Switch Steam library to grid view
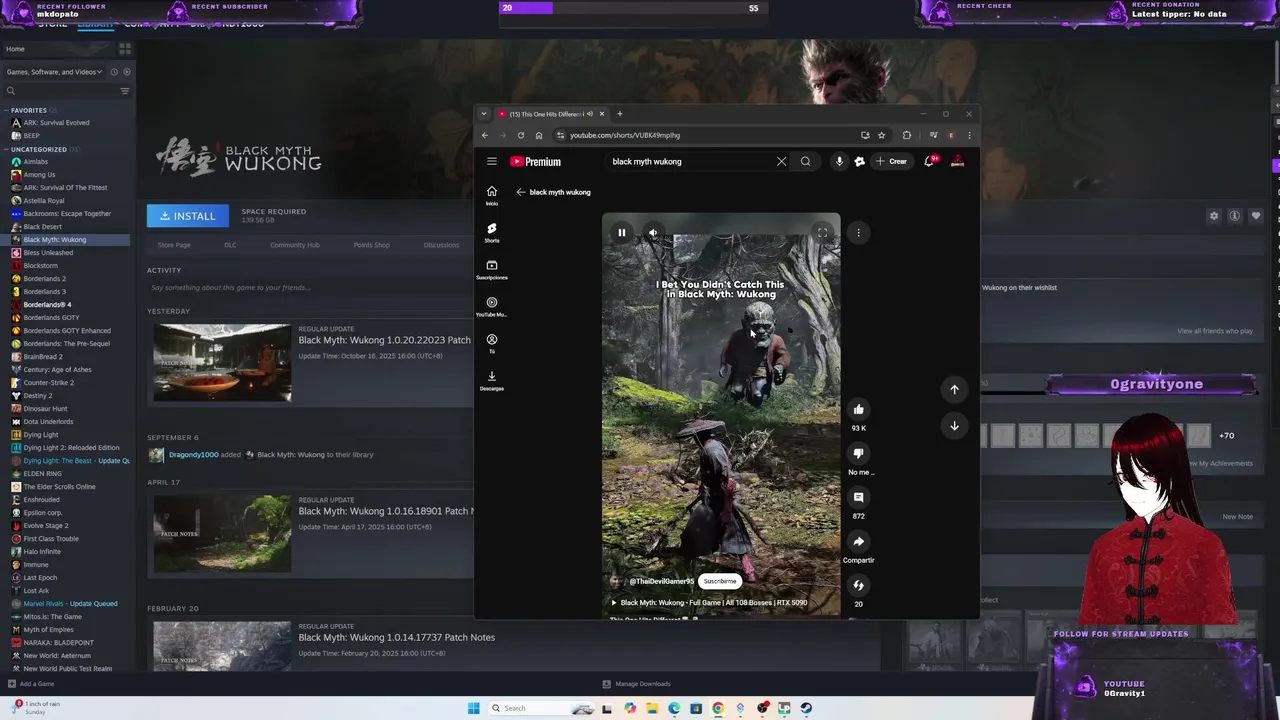Viewport: 1280px width, 720px height. click(125, 48)
